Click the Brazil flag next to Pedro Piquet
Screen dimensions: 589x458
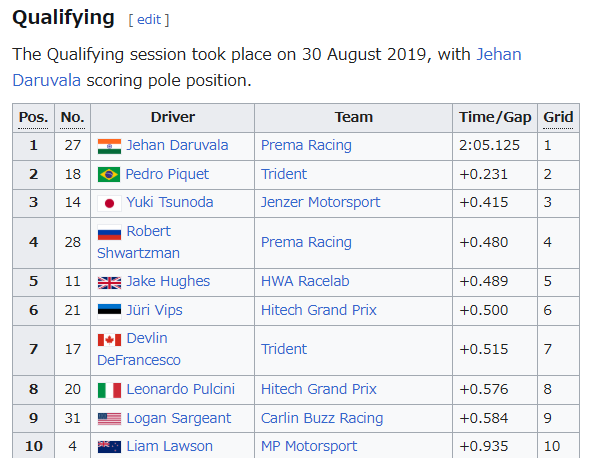[x=109, y=175]
